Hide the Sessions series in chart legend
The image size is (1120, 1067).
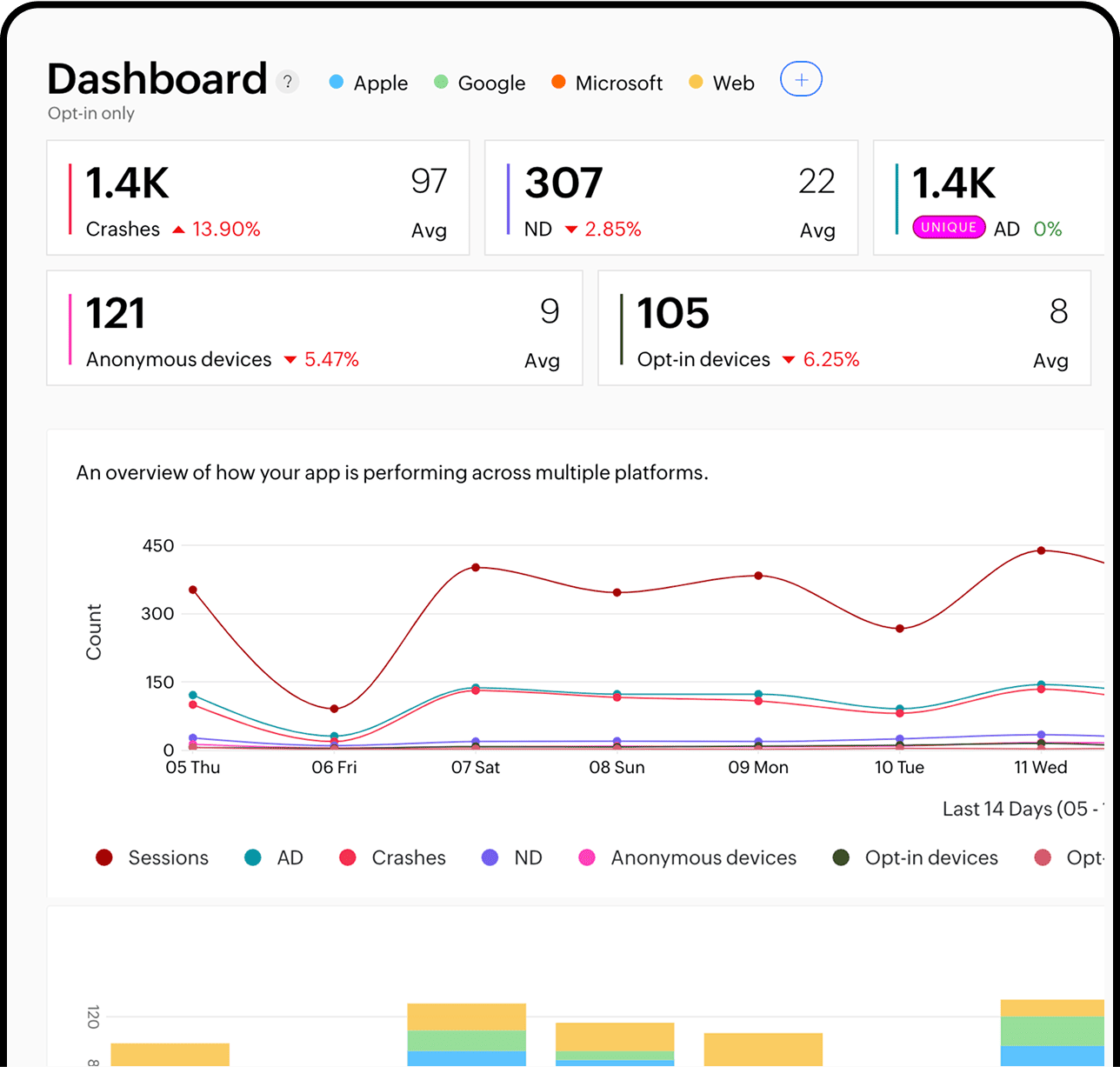pos(152,857)
